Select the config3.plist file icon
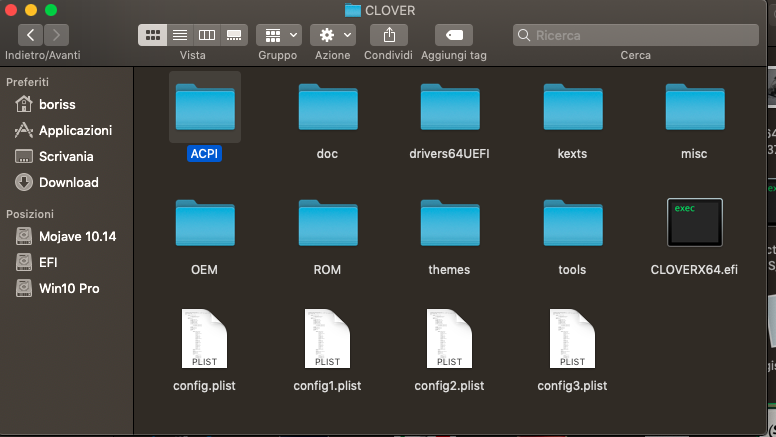This screenshot has width=776, height=437. pos(572,339)
